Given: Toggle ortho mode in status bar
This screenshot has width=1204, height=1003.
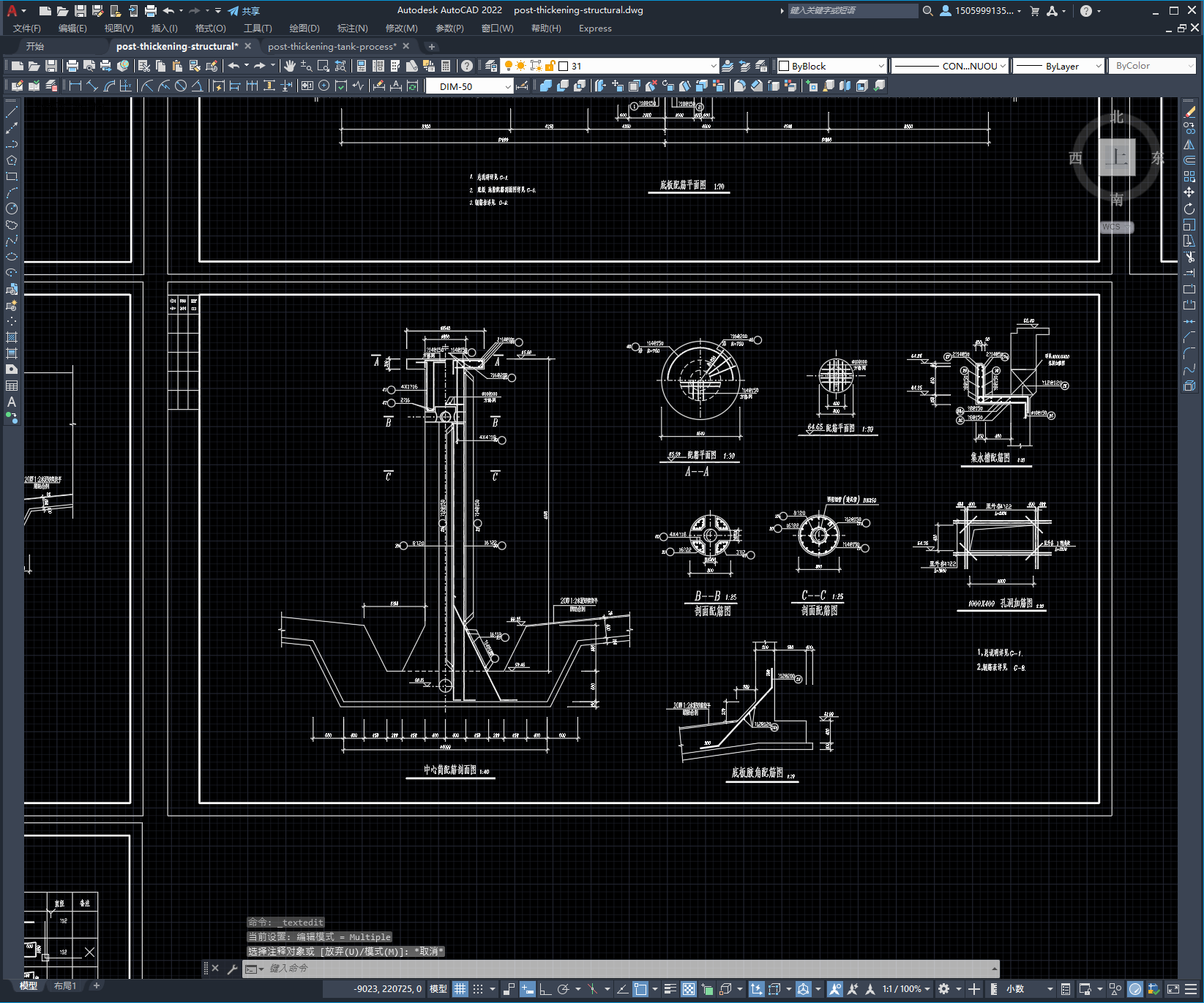Looking at the screenshot, I should pyautogui.click(x=545, y=989).
